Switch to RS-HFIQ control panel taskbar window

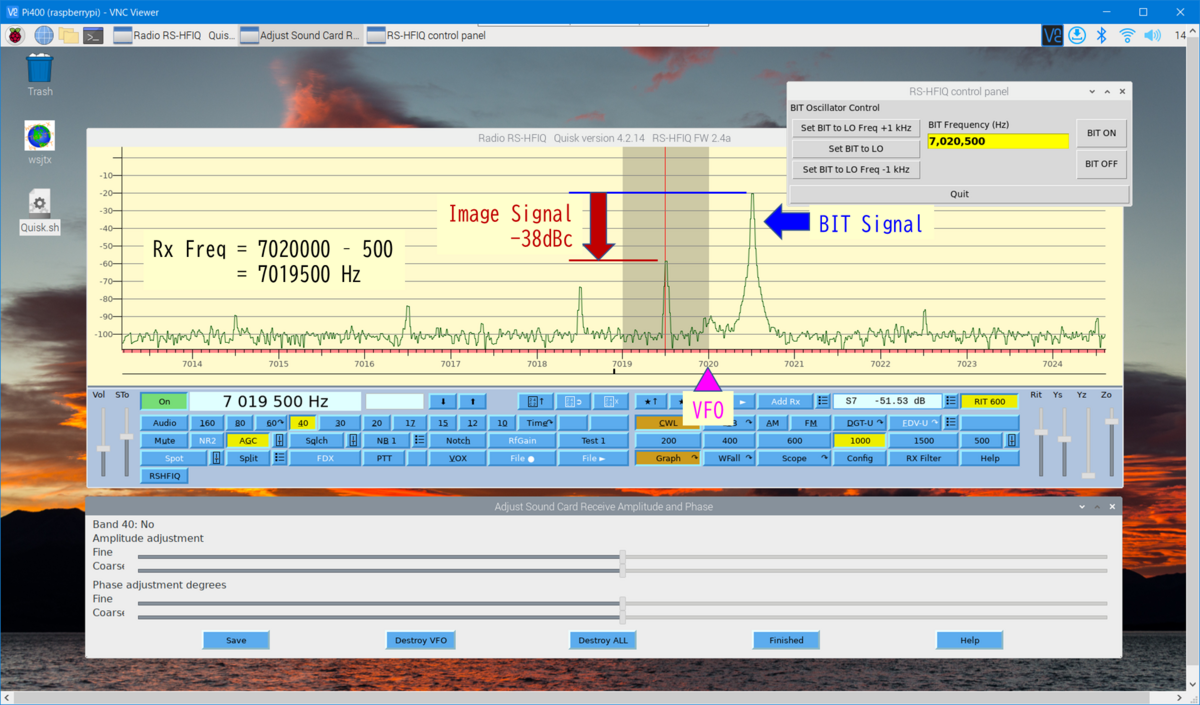tap(427, 35)
